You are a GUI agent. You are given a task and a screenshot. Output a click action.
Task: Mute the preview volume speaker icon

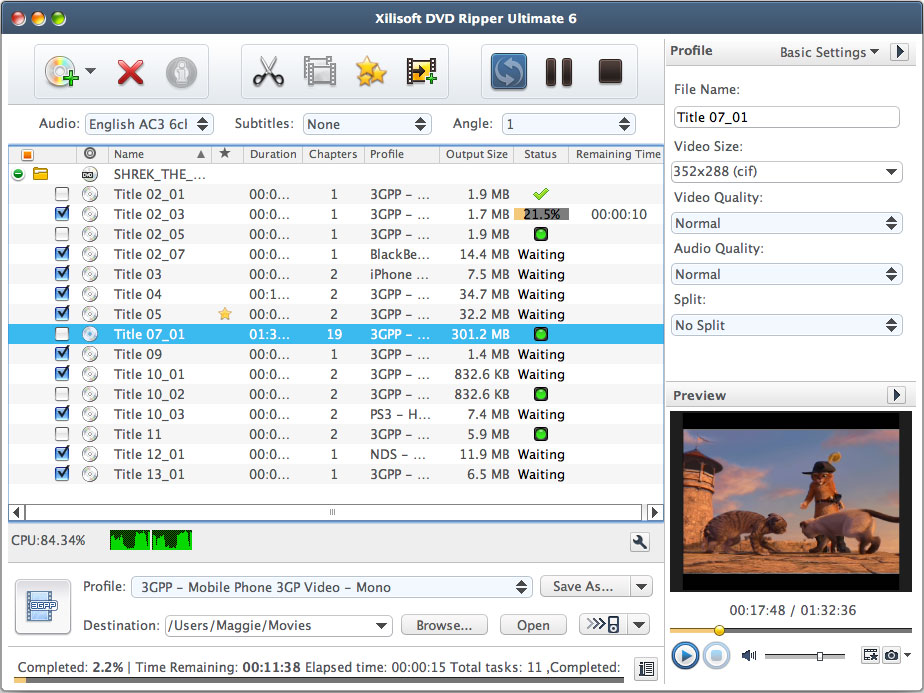point(748,655)
